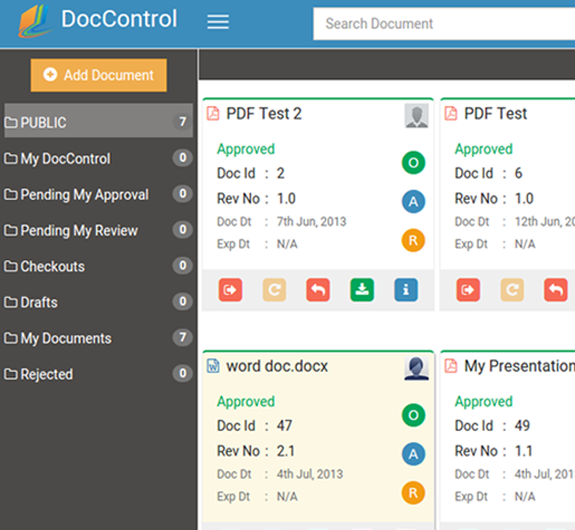Click the orange R badge on word doc.docx
This screenshot has height=530, width=575.
[413, 493]
